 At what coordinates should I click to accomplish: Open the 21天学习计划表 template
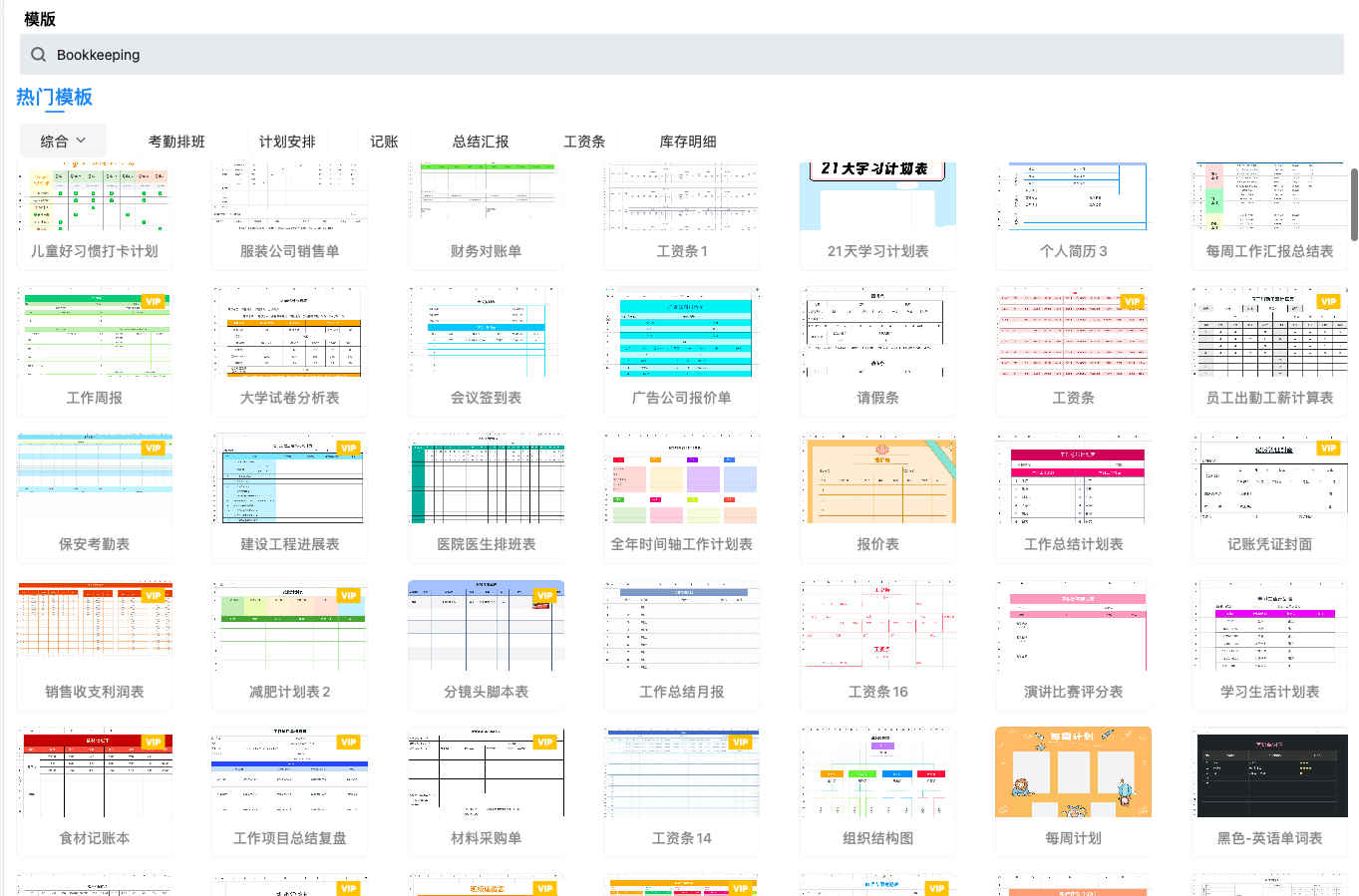[x=877, y=215]
